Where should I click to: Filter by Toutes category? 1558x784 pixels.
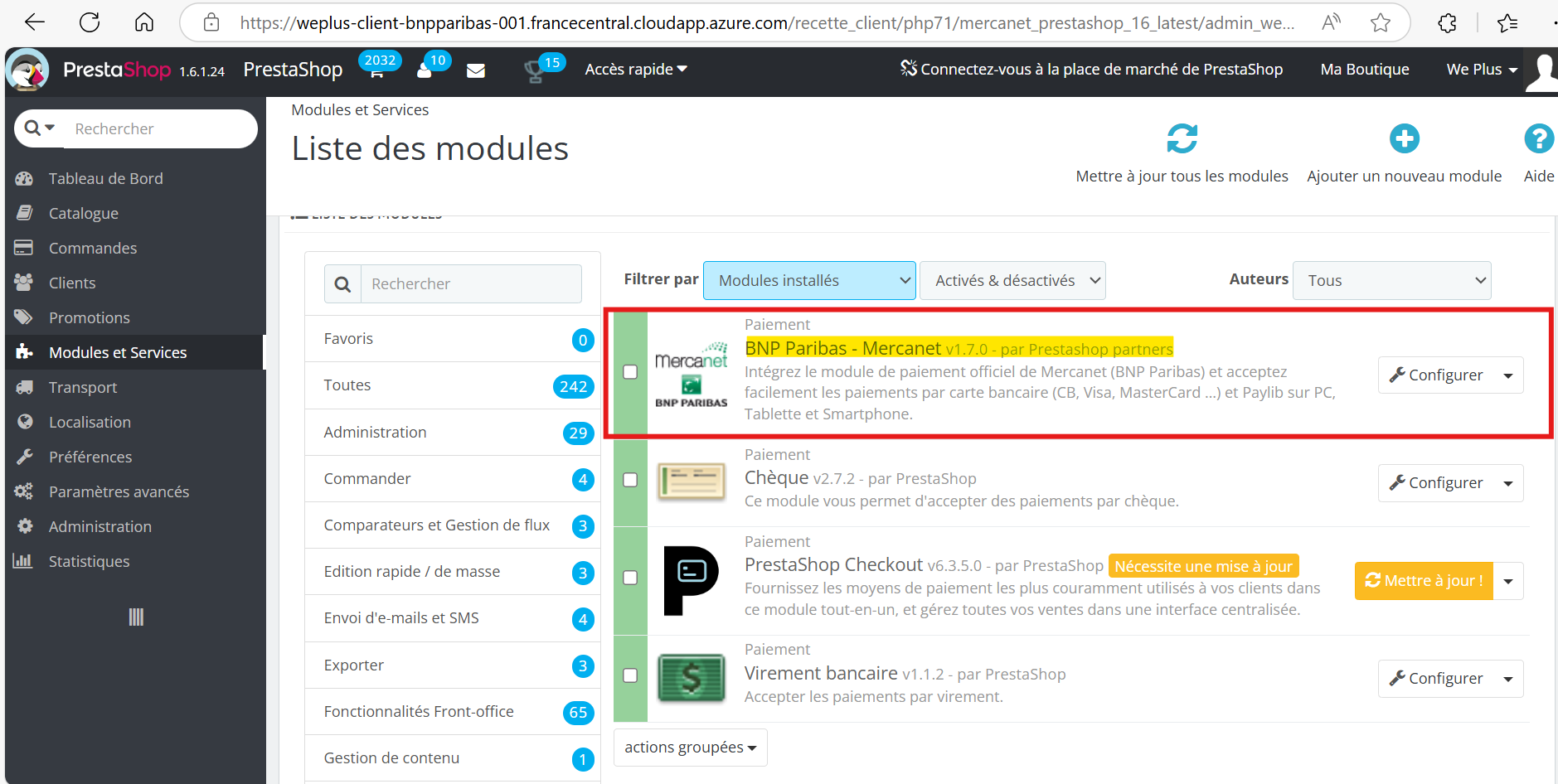click(x=452, y=385)
